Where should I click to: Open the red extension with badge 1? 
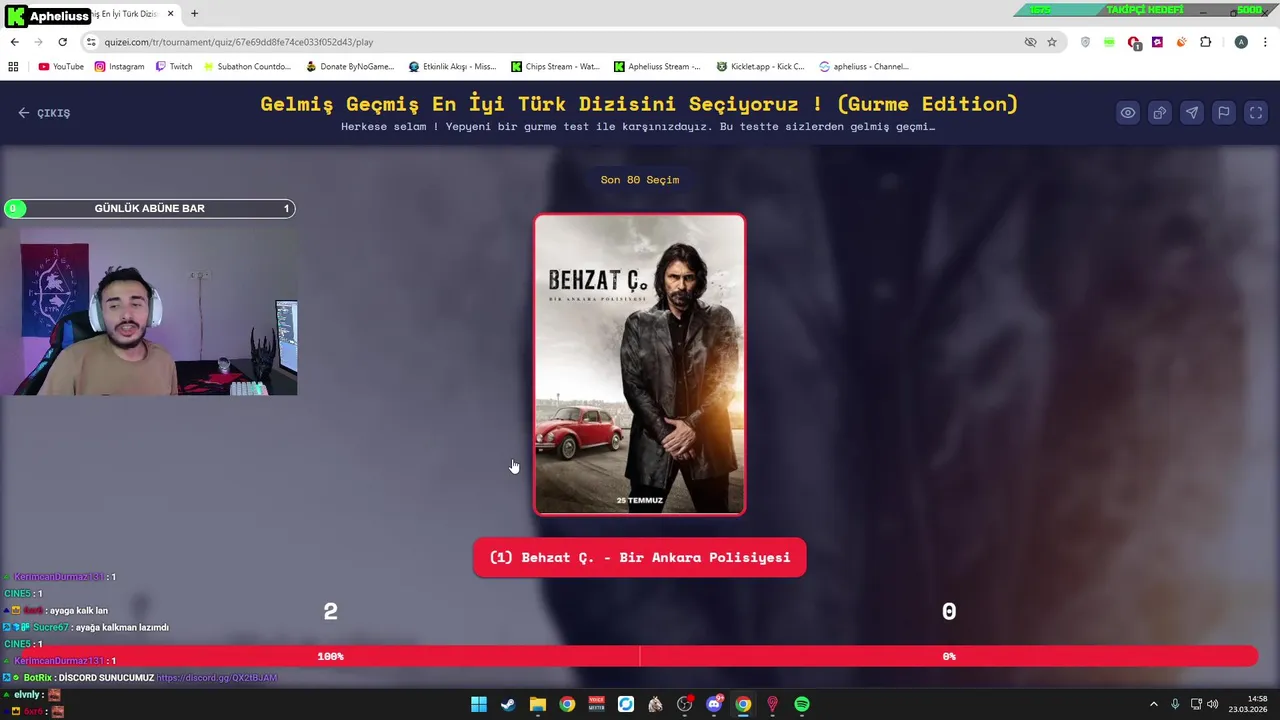coord(1134,42)
